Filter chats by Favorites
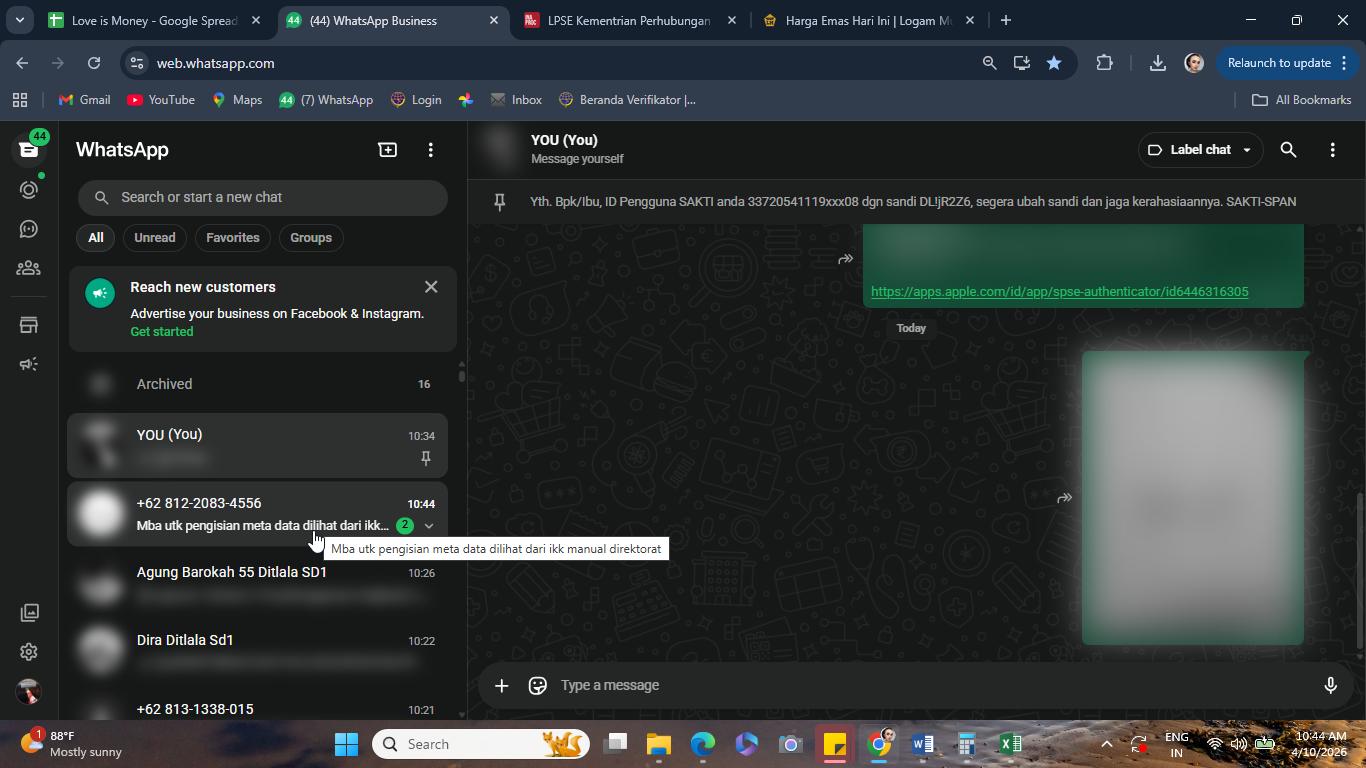 [x=233, y=238]
